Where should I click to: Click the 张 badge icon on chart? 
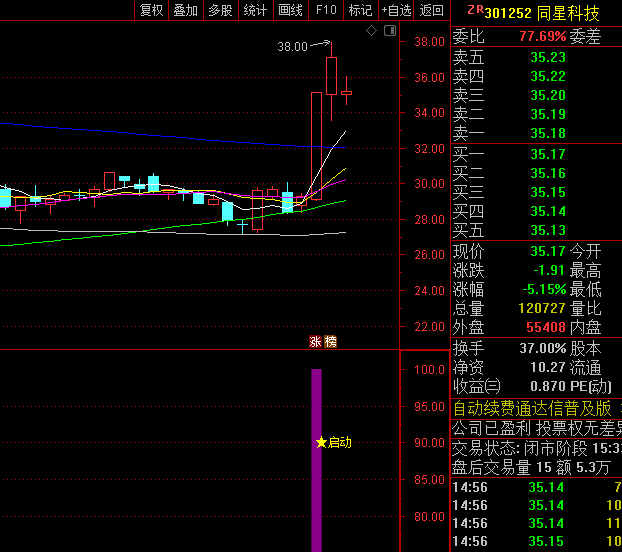[x=315, y=341]
